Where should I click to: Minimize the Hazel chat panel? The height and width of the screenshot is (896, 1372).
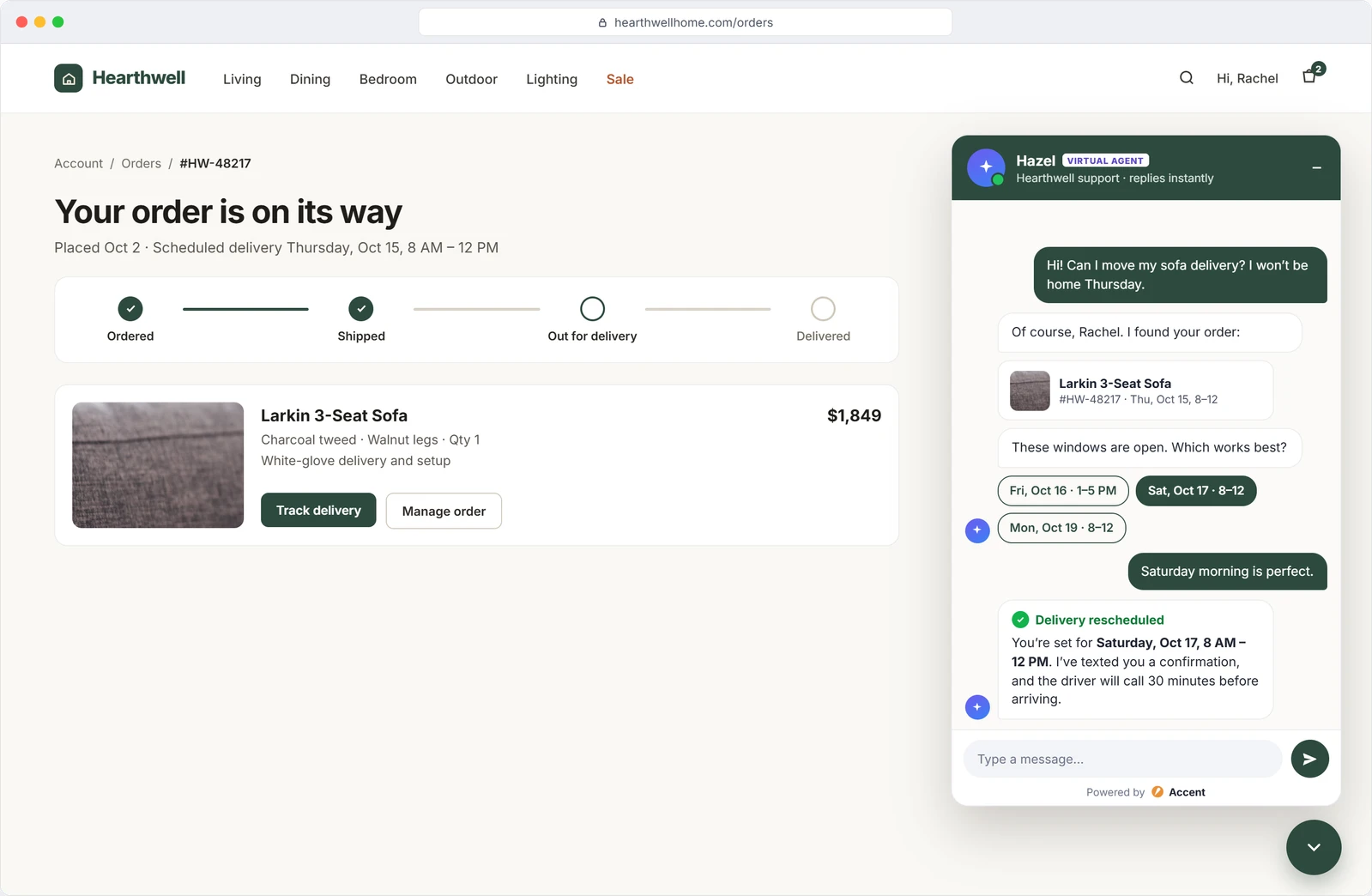(x=1316, y=168)
